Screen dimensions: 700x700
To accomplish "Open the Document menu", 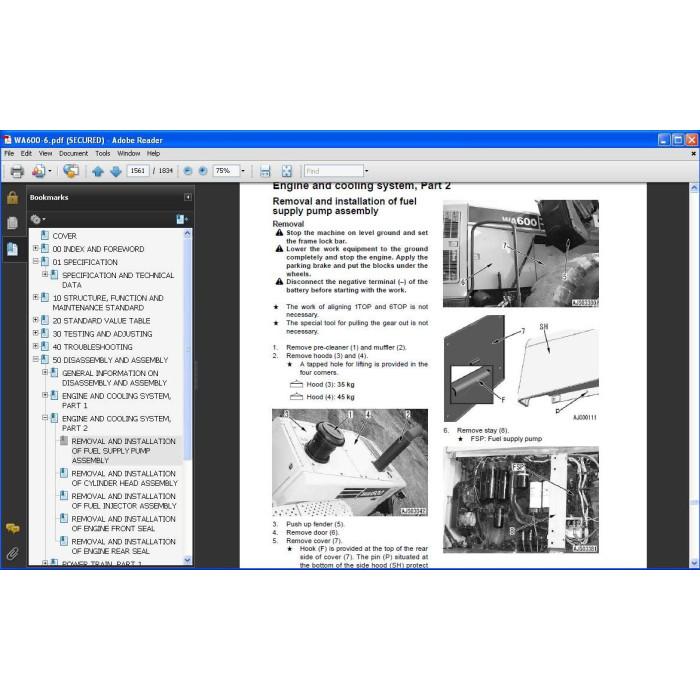I will point(73,153).
